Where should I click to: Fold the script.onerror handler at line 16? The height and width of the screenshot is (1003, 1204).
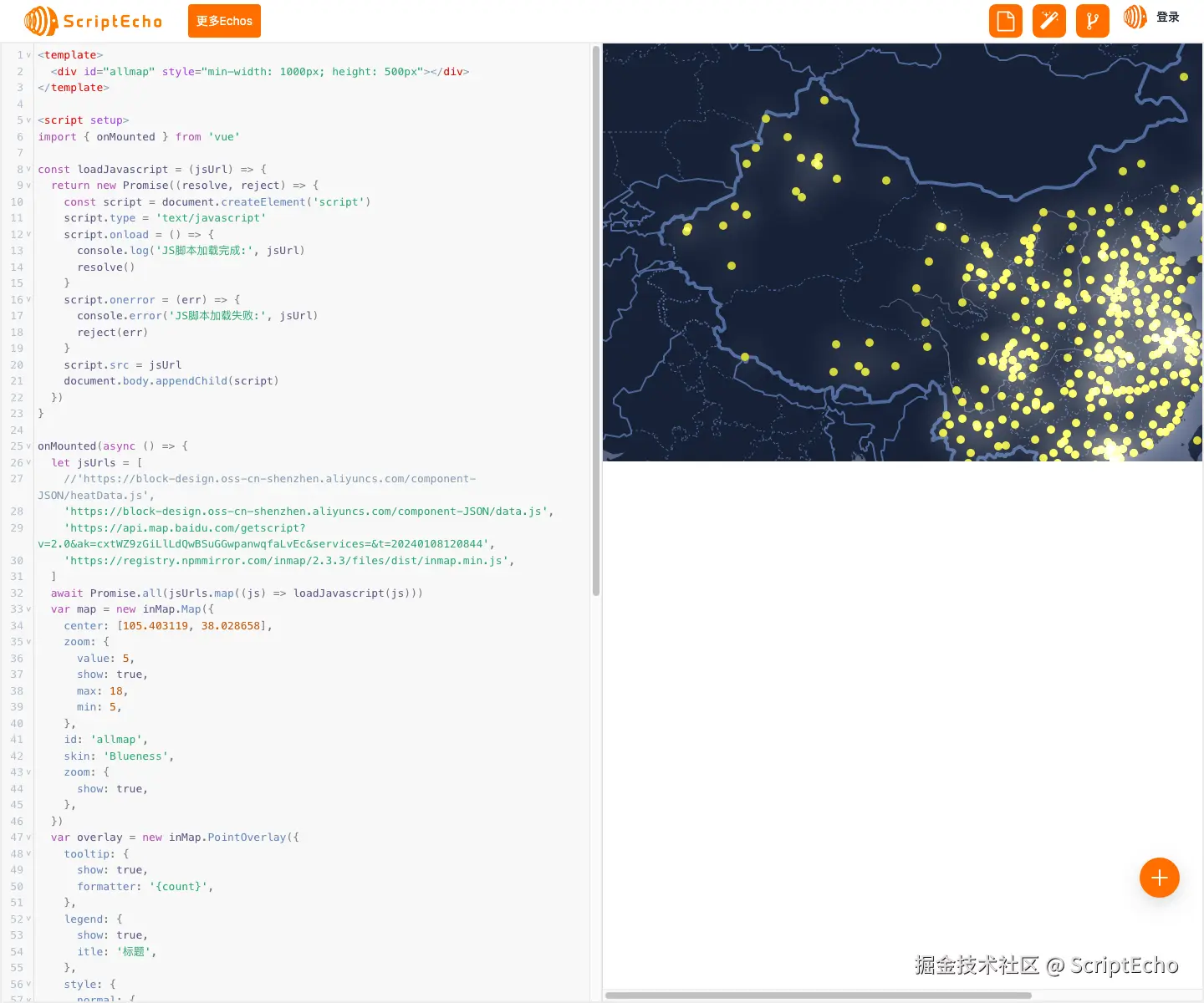28,299
